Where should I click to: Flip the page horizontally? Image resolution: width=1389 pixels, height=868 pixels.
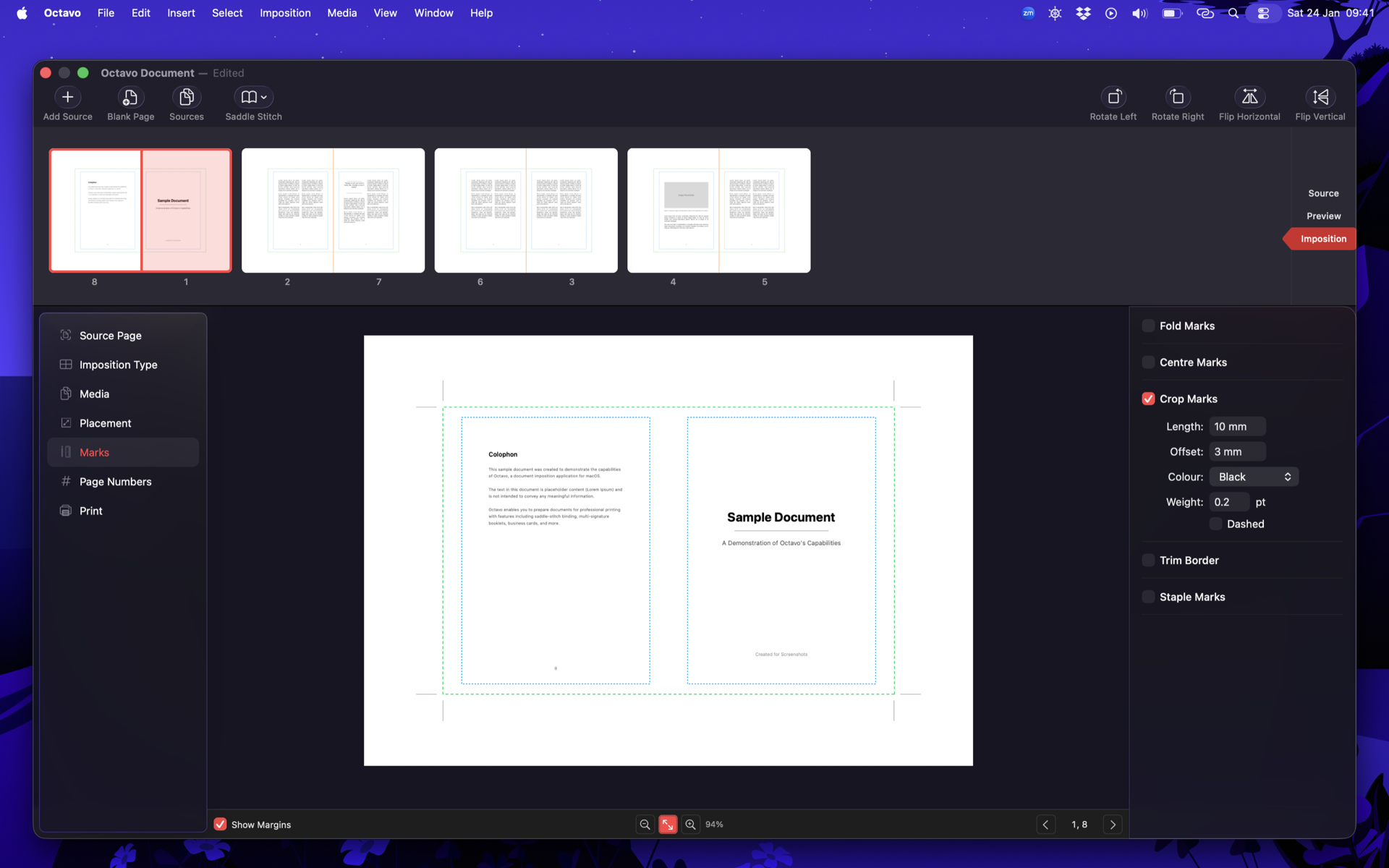click(x=1249, y=97)
